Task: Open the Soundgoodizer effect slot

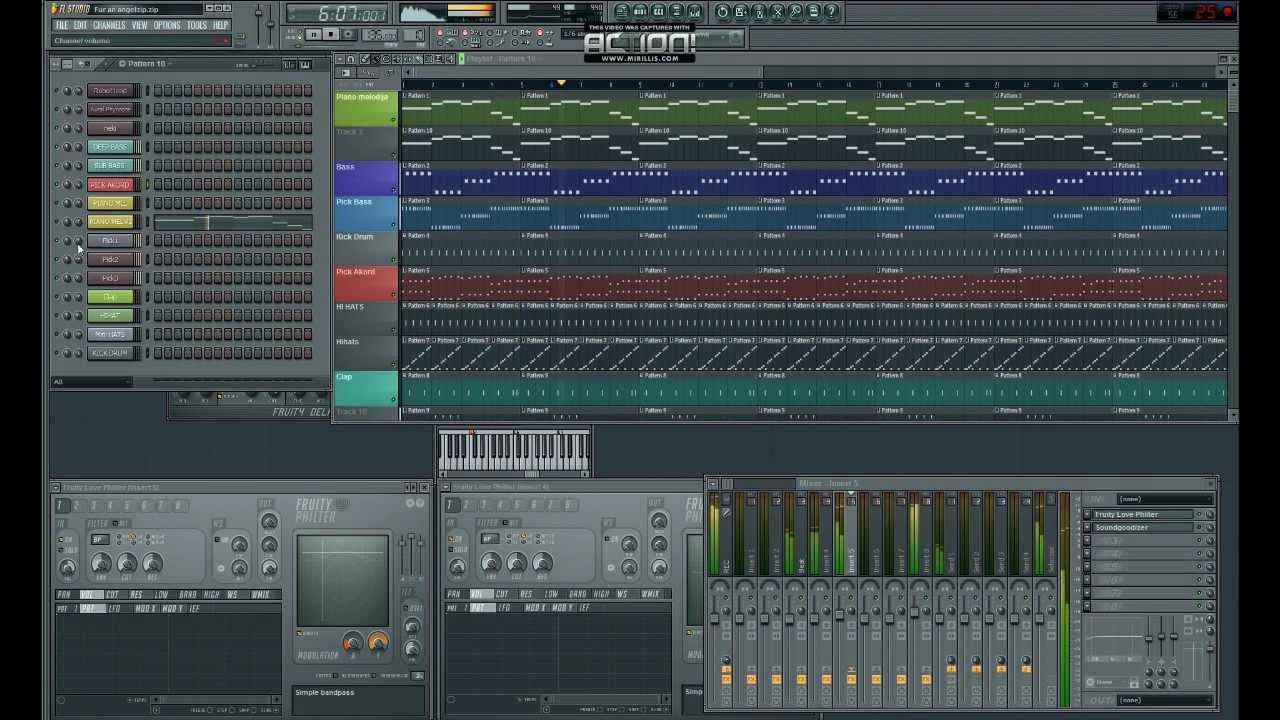Action: coord(1143,527)
